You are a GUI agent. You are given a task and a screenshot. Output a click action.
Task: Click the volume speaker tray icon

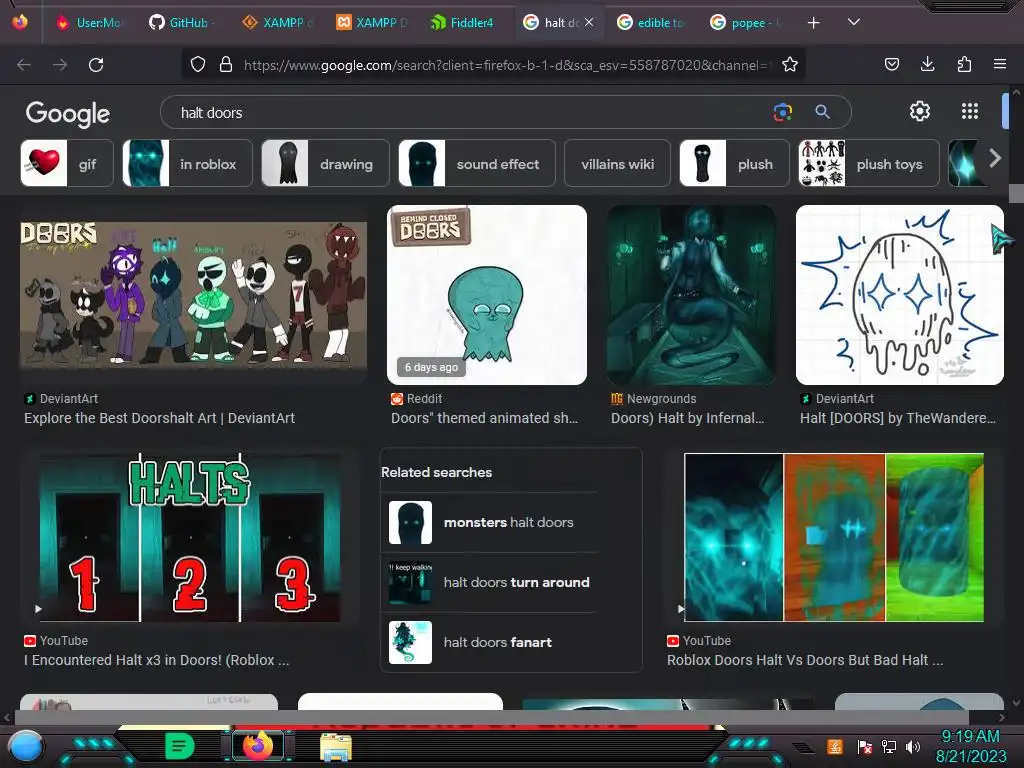913,746
